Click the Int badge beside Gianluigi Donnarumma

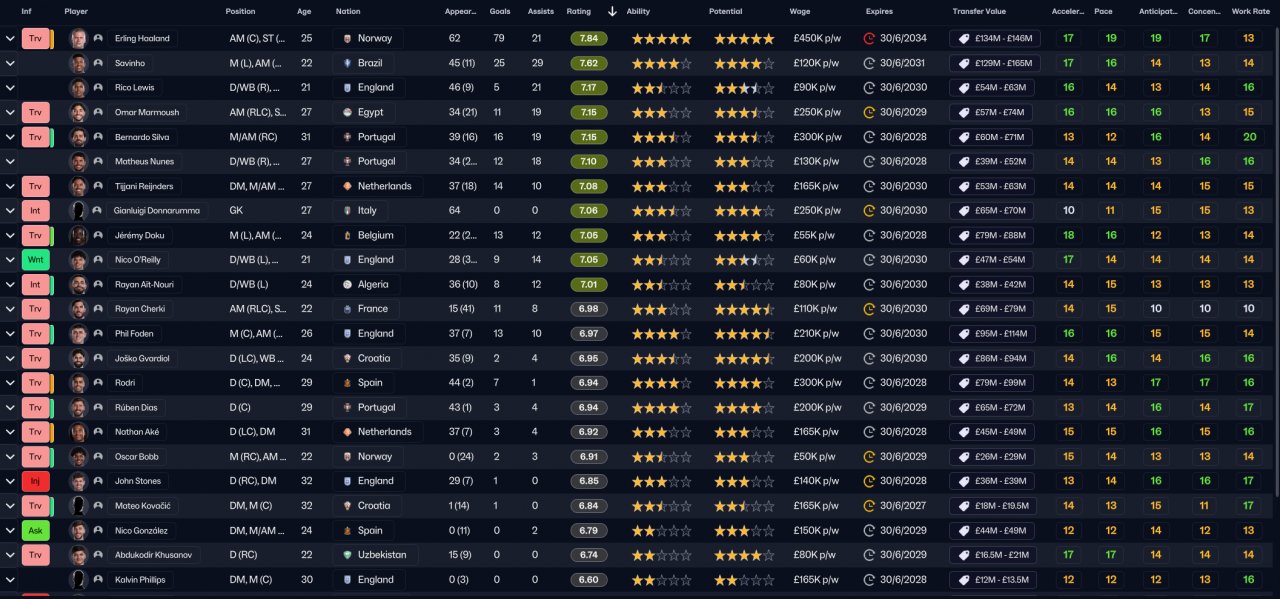click(x=35, y=211)
